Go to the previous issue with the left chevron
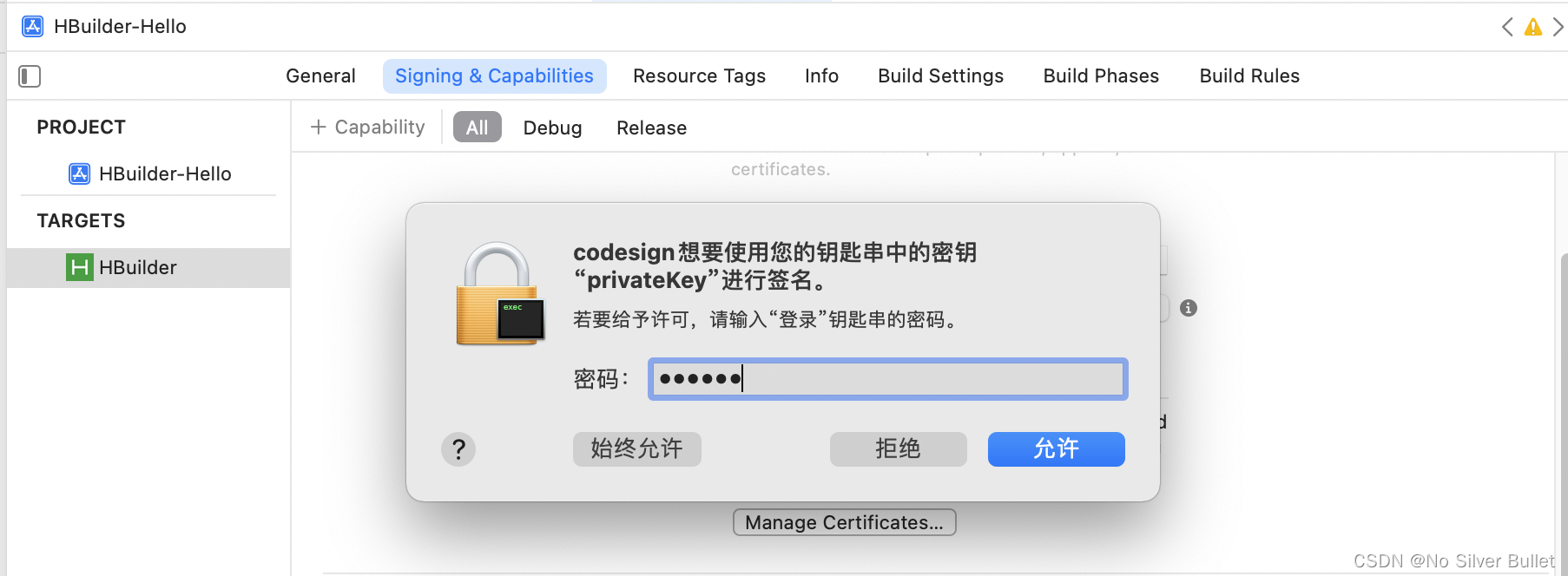This screenshot has height=576, width=1568. [1507, 27]
